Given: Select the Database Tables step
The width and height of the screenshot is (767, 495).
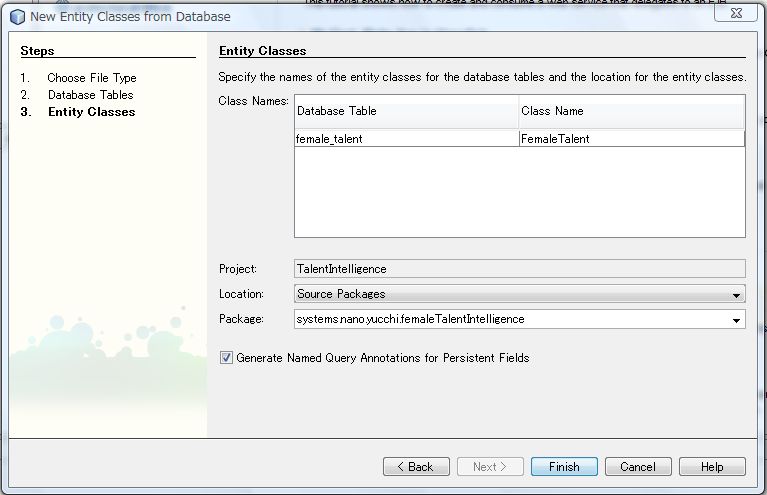Looking at the screenshot, I should pyautogui.click(x=90, y=95).
